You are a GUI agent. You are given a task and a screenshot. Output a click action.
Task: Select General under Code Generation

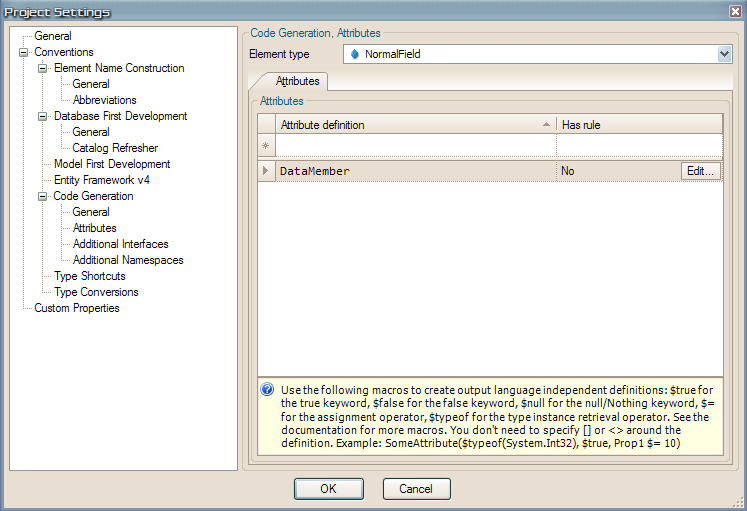(x=91, y=212)
